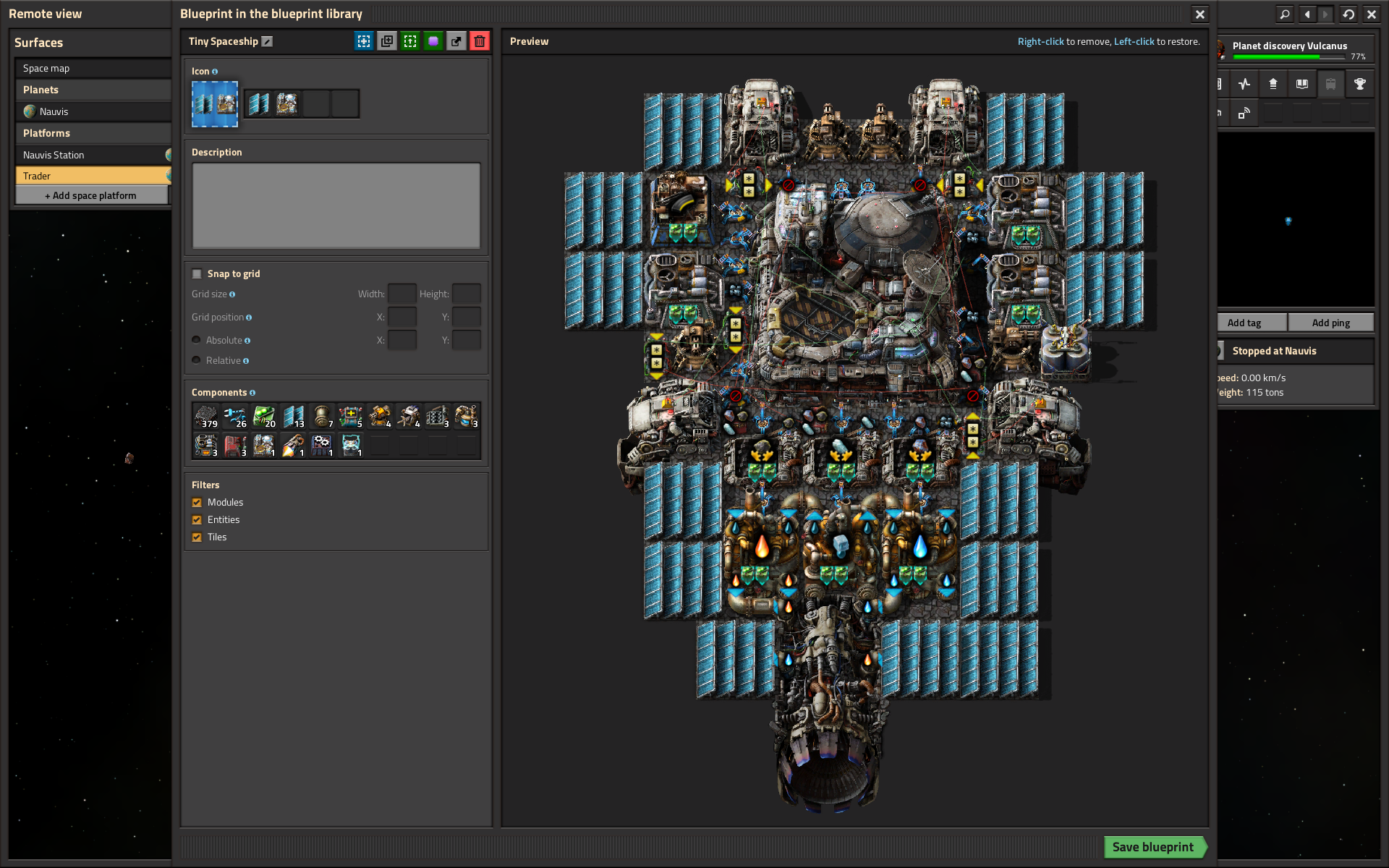Select the Absolute radio option

coord(196,340)
